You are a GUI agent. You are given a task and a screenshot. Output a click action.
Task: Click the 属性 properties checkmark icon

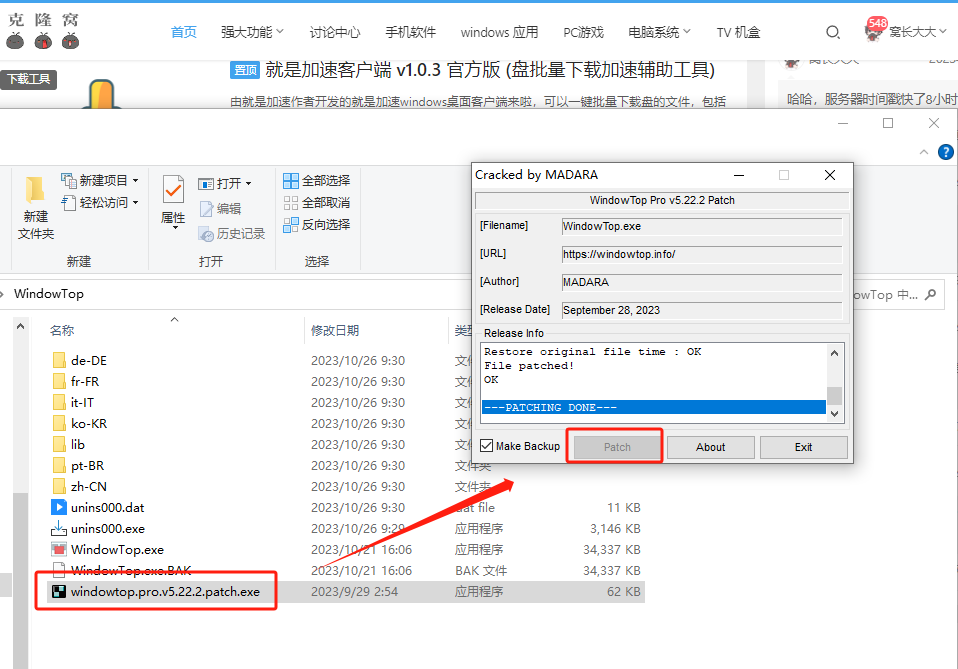pyautogui.click(x=173, y=189)
